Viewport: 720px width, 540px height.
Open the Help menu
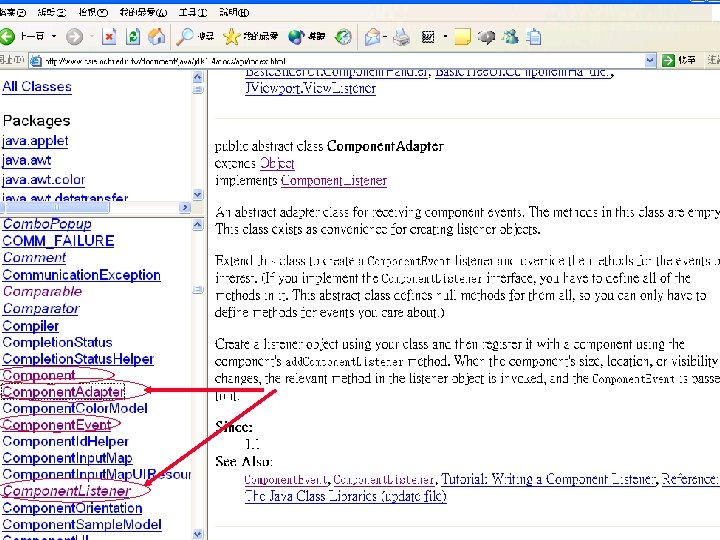point(234,12)
